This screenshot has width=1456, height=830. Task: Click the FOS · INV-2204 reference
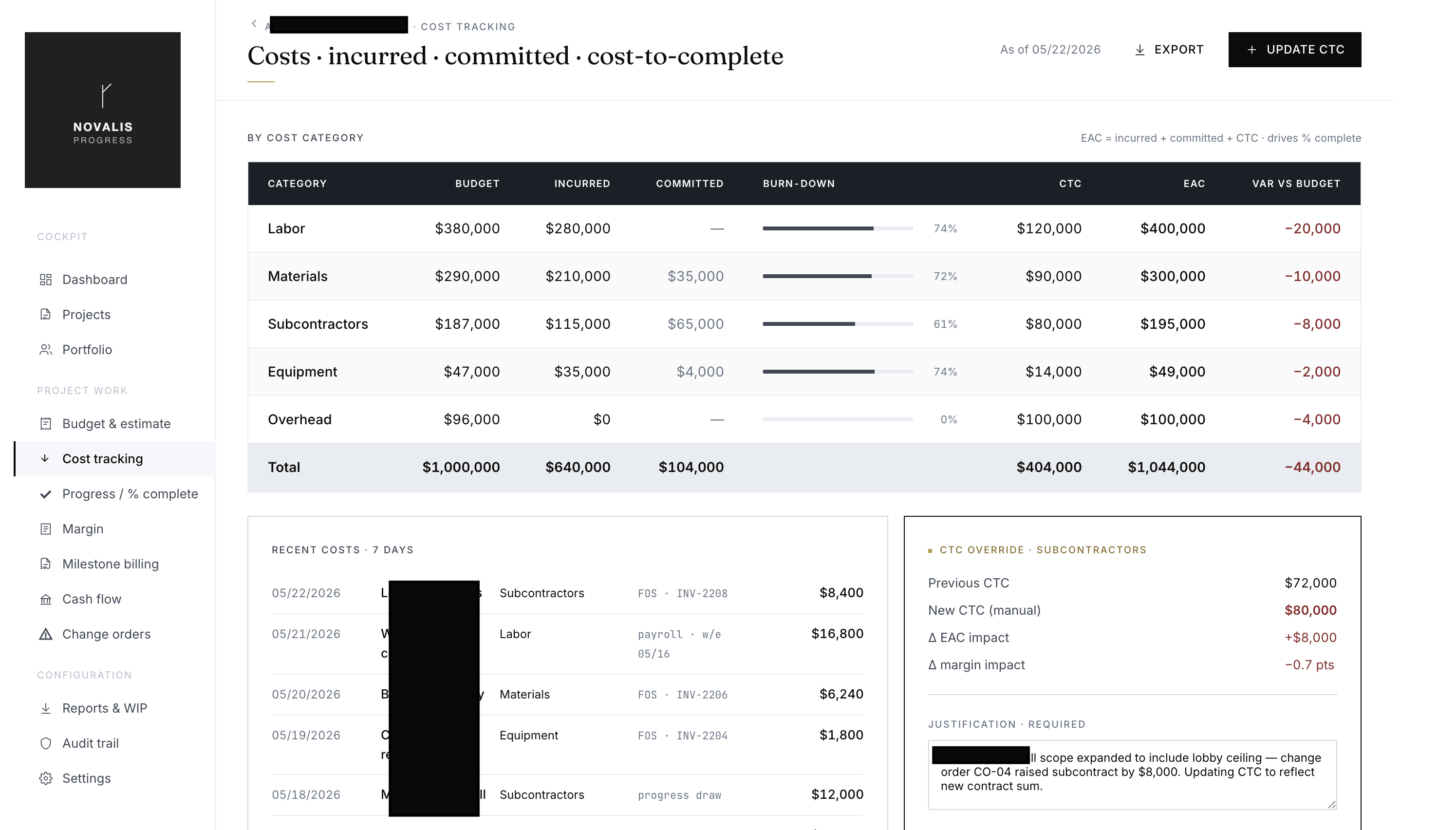pyautogui.click(x=682, y=736)
